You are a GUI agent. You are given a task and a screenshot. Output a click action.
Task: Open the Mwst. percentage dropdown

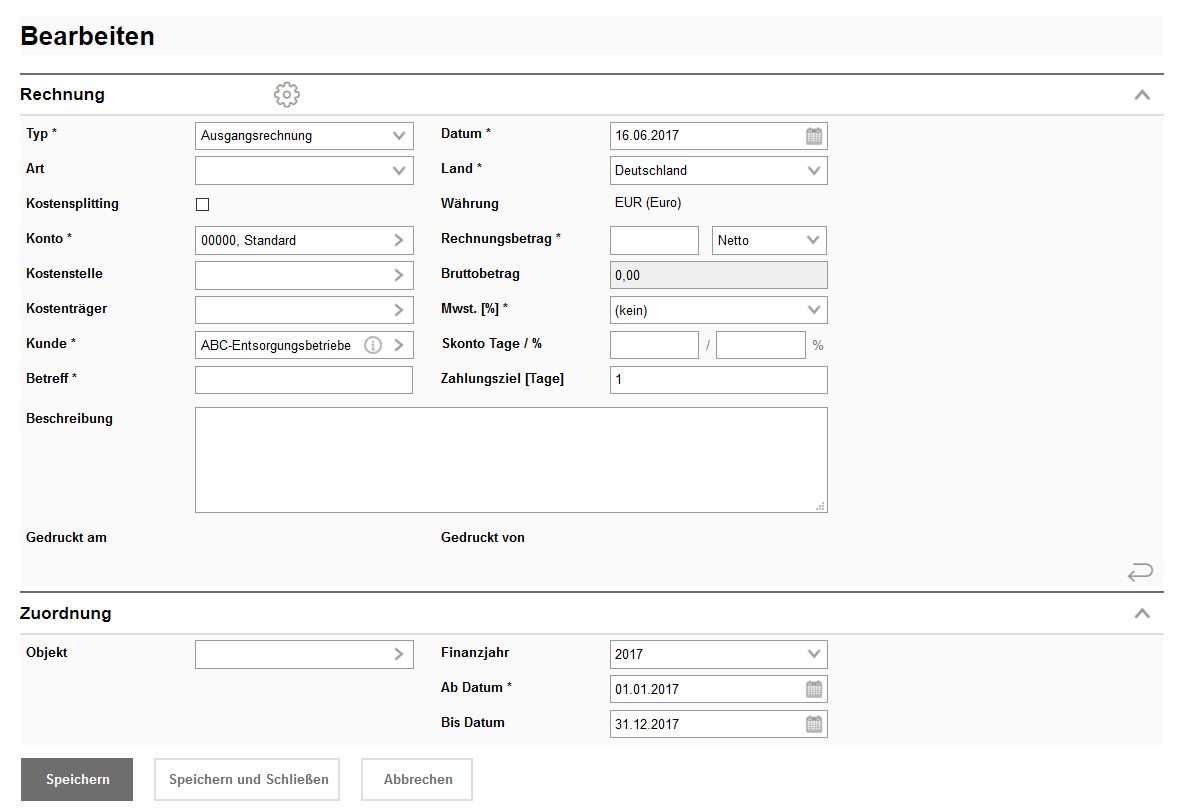718,310
